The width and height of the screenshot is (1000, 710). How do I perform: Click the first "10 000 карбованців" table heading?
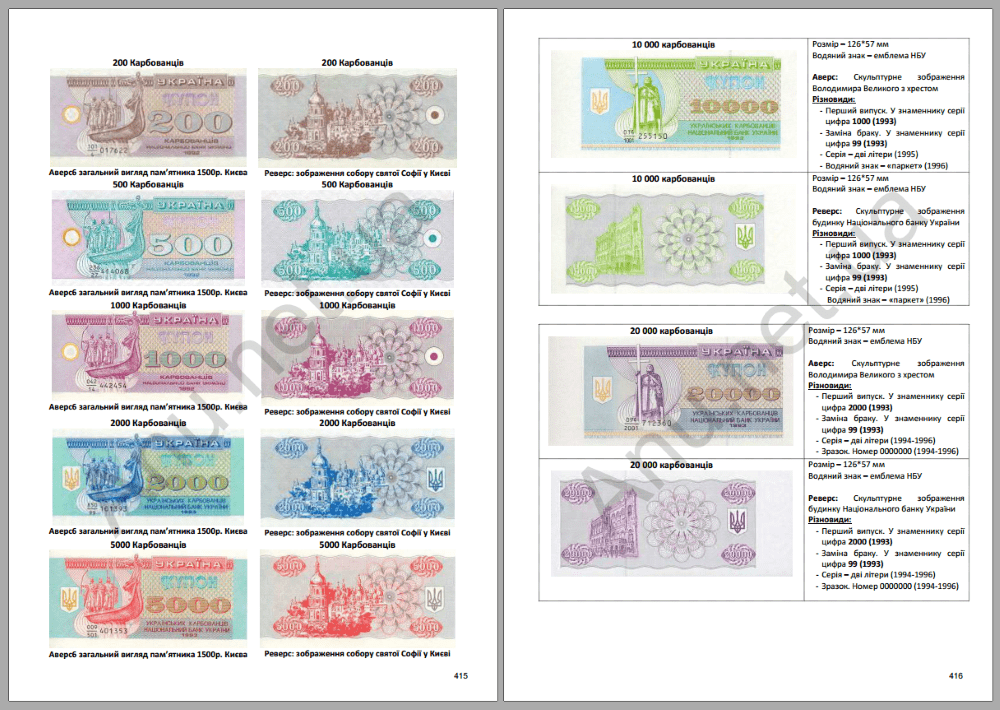pyautogui.click(x=672, y=45)
